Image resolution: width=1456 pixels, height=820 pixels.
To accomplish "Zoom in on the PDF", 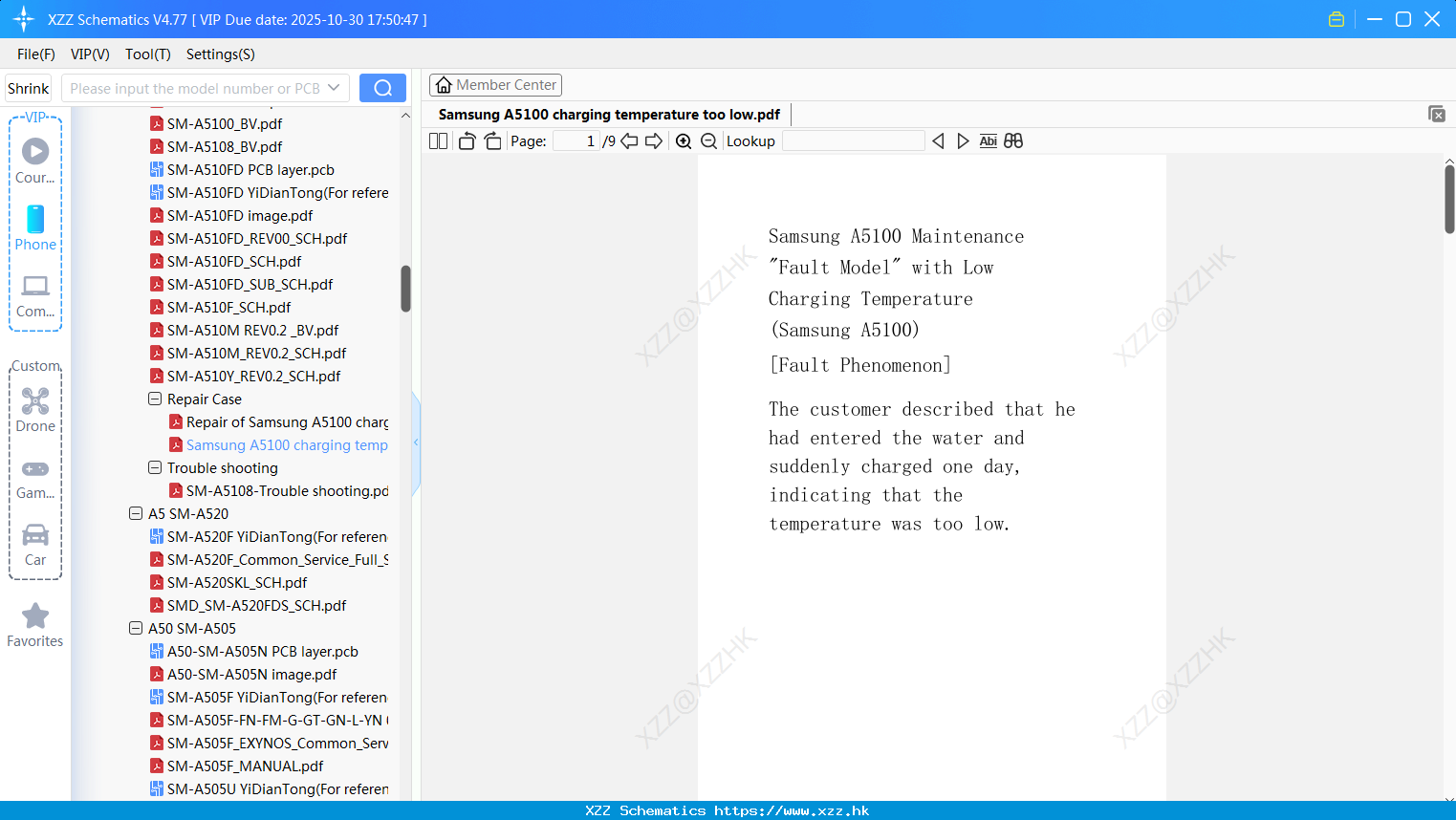I will 684,141.
